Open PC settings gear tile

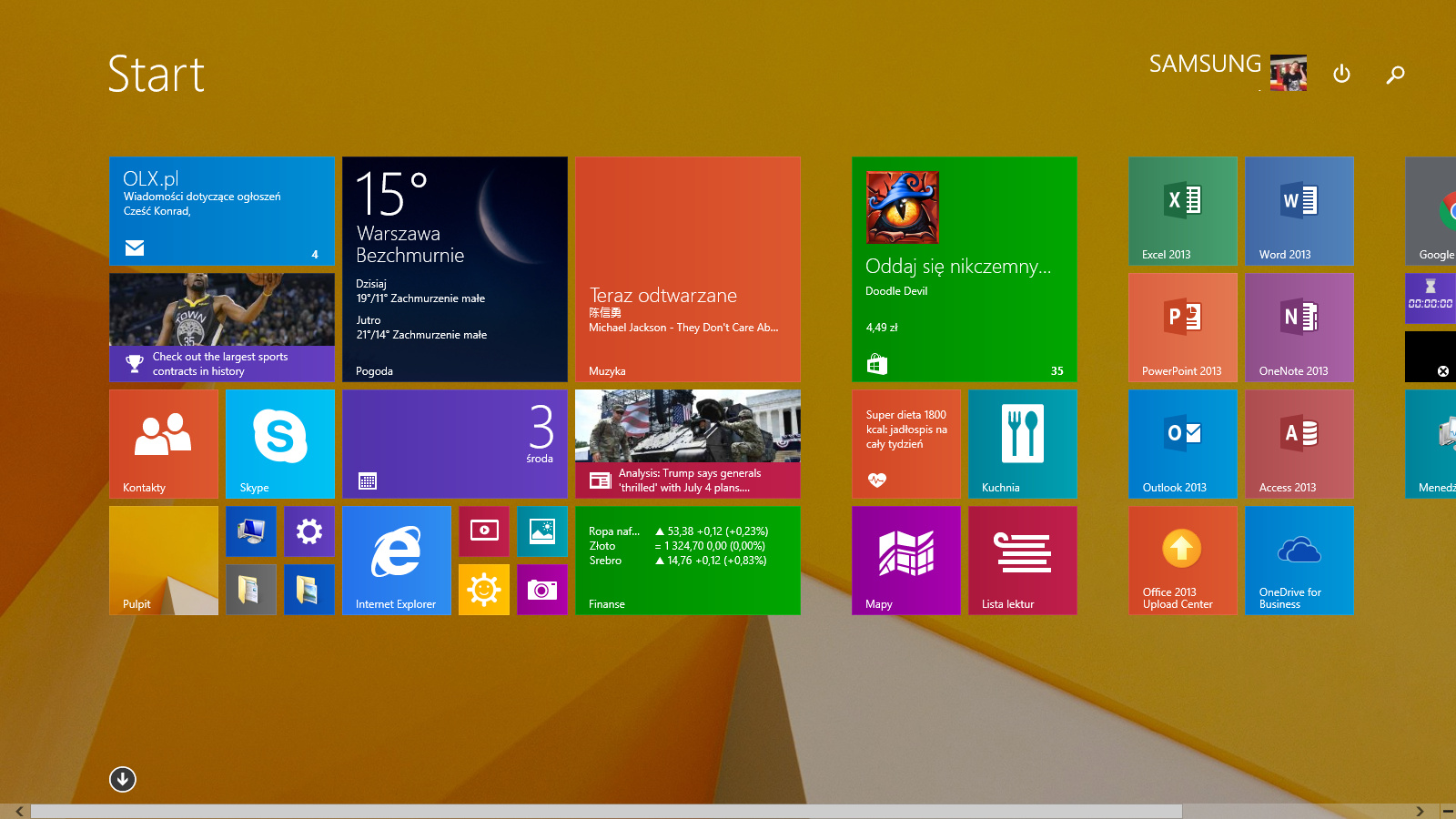[x=309, y=531]
